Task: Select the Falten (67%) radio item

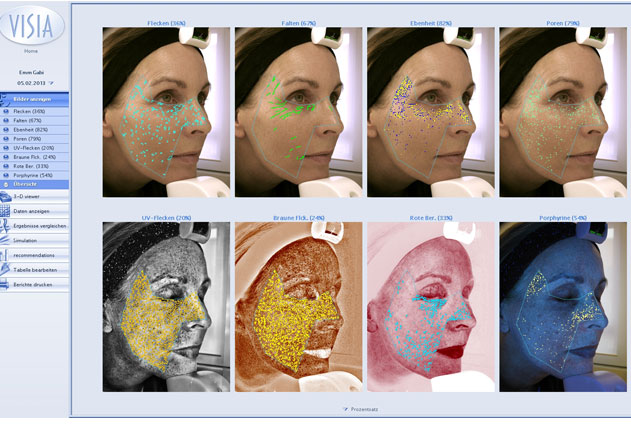Action: pyautogui.click(x=34, y=121)
